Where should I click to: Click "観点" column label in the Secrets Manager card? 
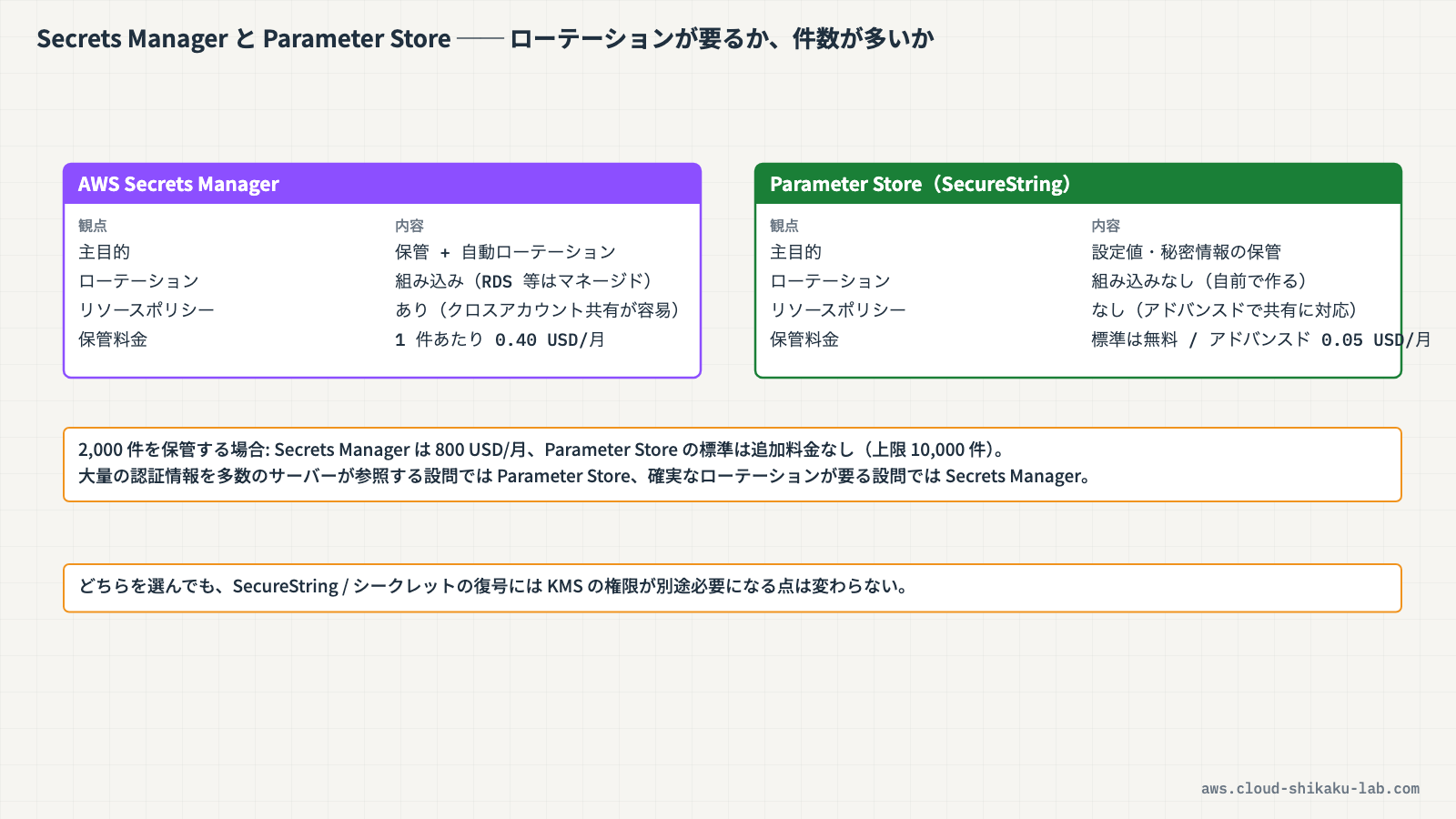[x=93, y=226]
